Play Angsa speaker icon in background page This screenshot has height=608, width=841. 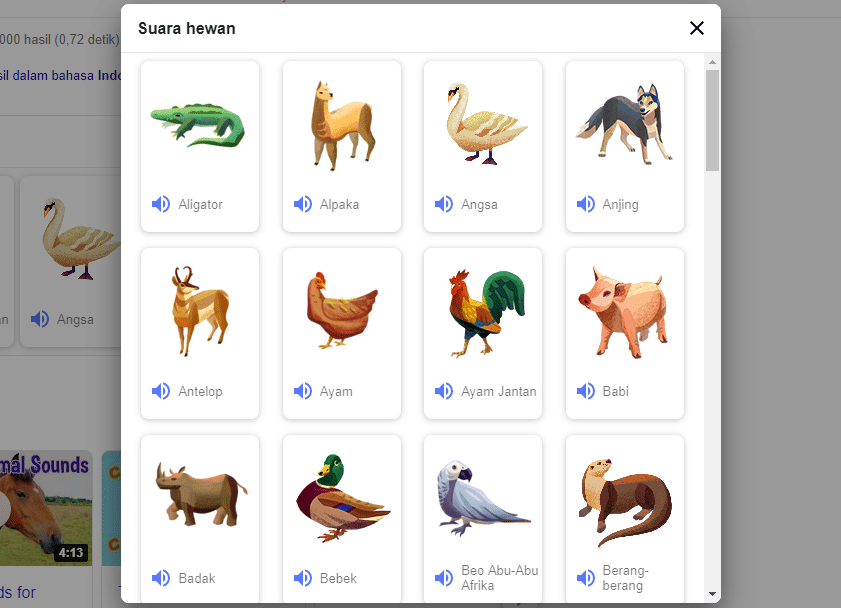[x=40, y=319]
